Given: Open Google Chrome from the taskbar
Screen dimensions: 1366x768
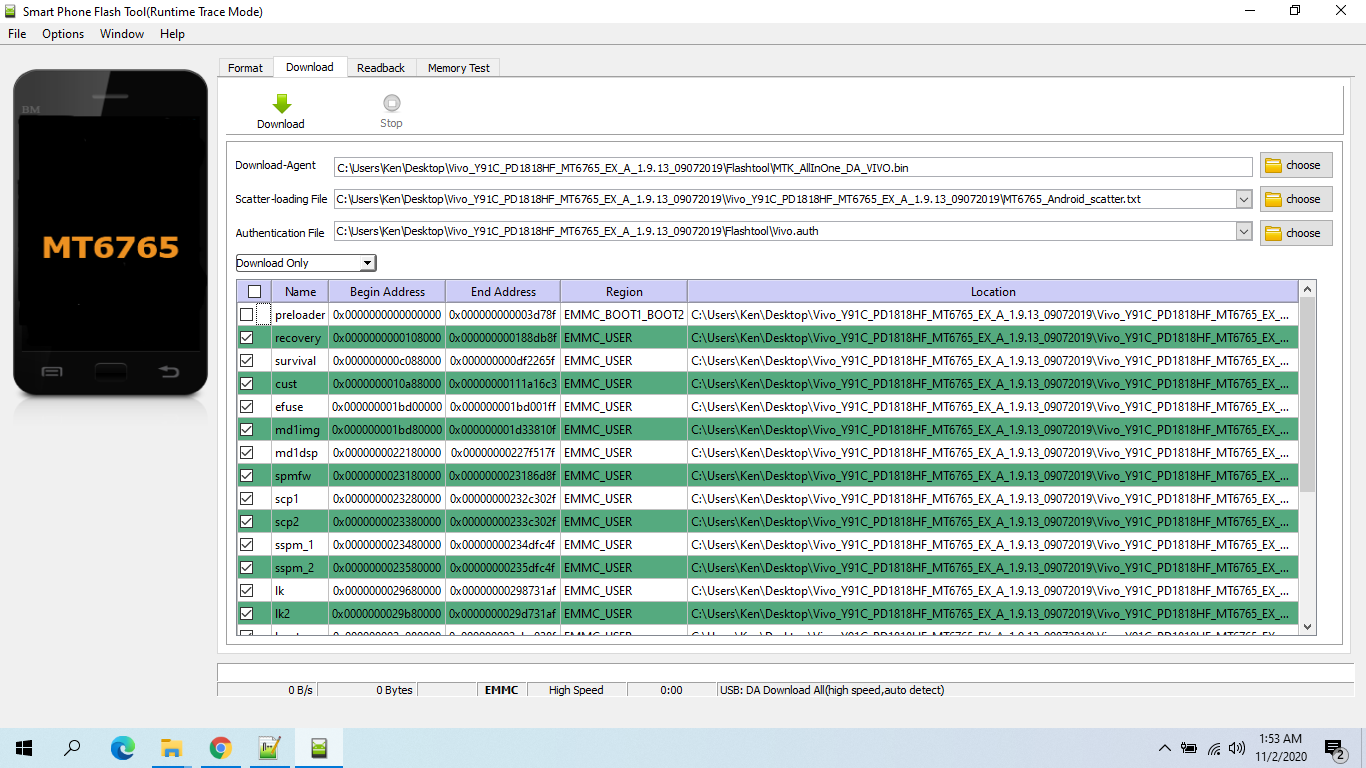Looking at the screenshot, I should [x=220, y=747].
